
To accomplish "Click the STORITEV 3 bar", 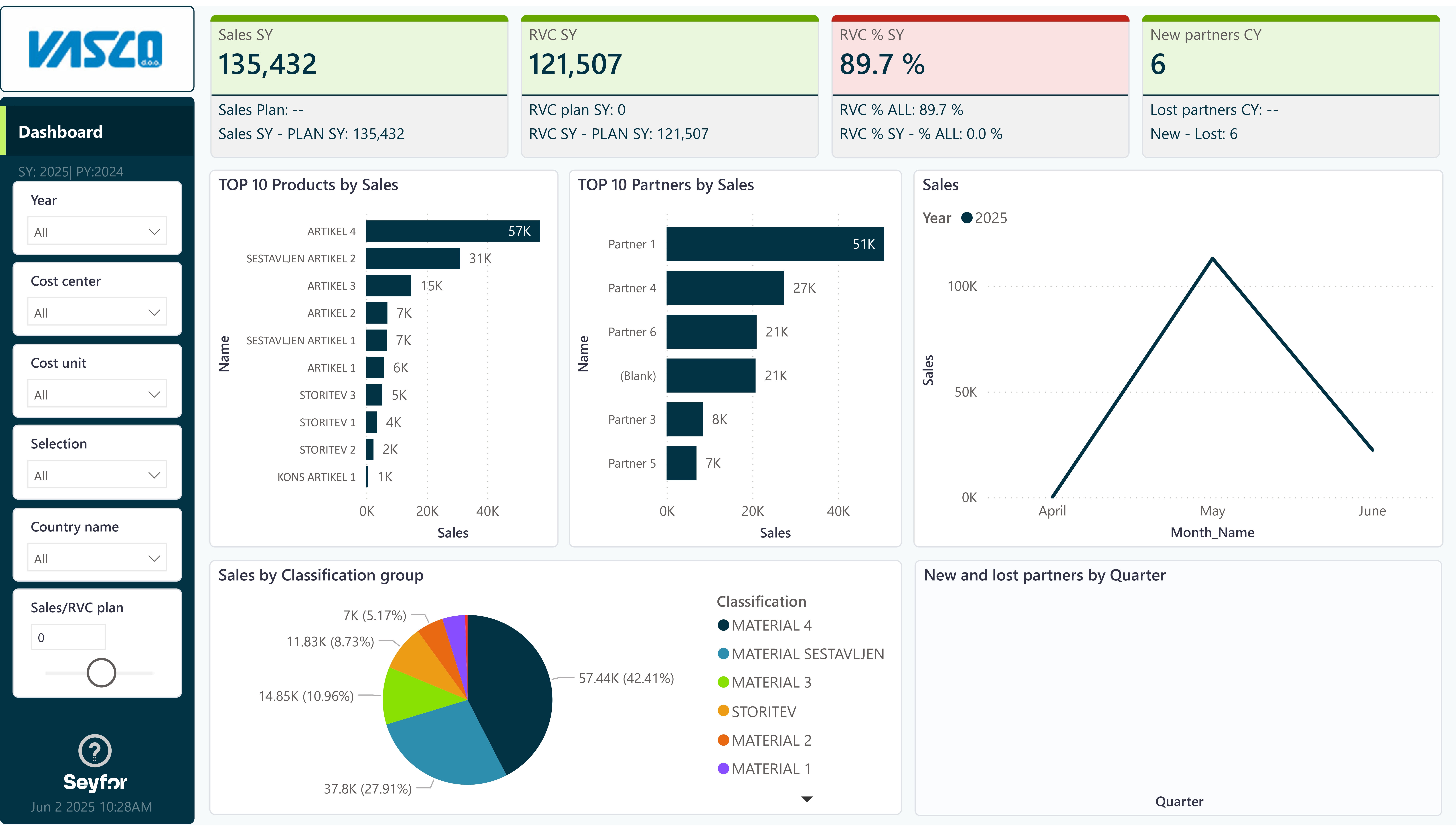I will click(x=374, y=395).
